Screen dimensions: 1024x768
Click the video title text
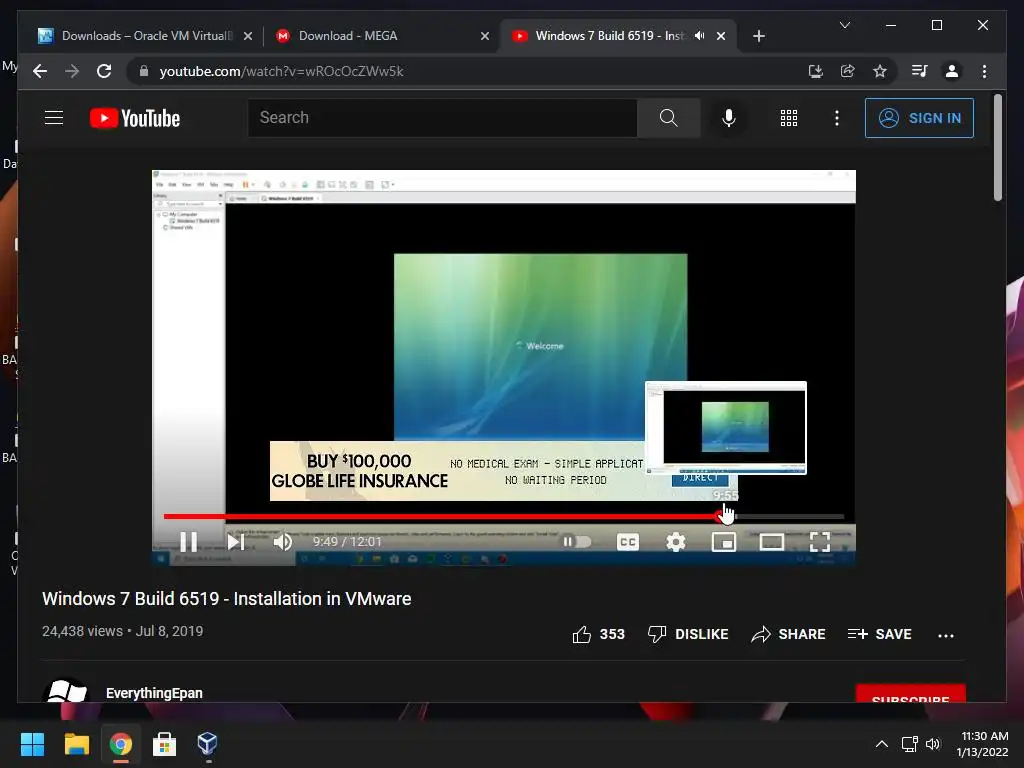click(227, 599)
